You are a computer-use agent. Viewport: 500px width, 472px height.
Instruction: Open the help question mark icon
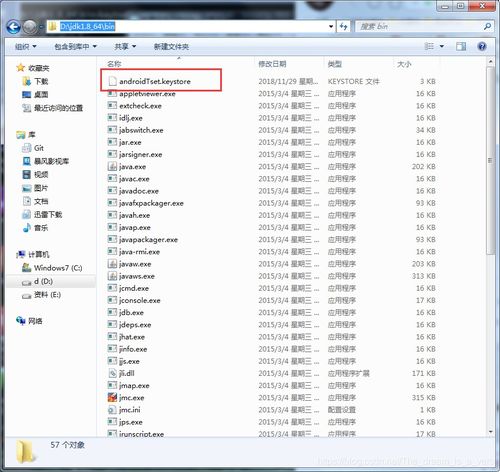click(x=482, y=46)
